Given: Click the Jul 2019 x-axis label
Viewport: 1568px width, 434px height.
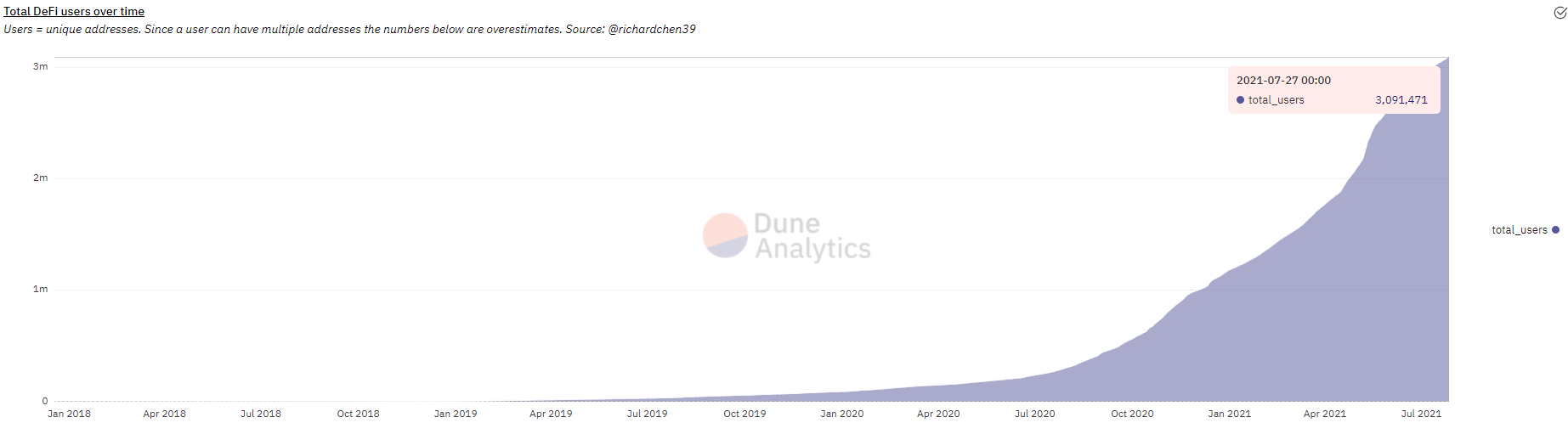Looking at the screenshot, I should [647, 414].
